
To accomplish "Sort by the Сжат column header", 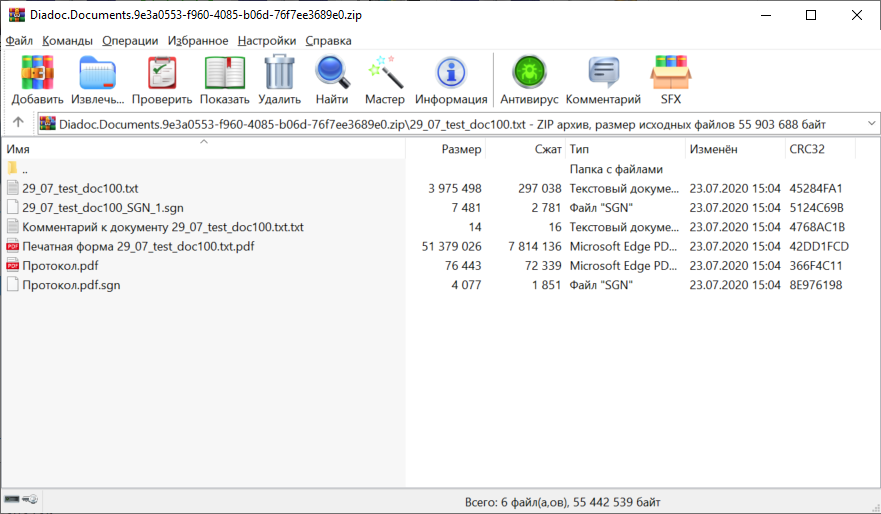I will (x=526, y=149).
